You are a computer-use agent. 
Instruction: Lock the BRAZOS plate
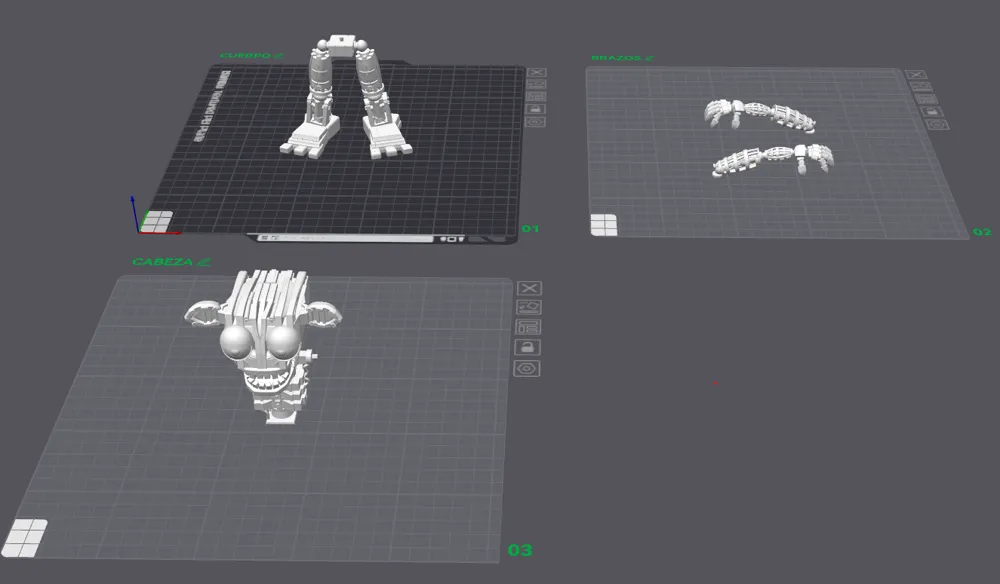click(x=932, y=112)
